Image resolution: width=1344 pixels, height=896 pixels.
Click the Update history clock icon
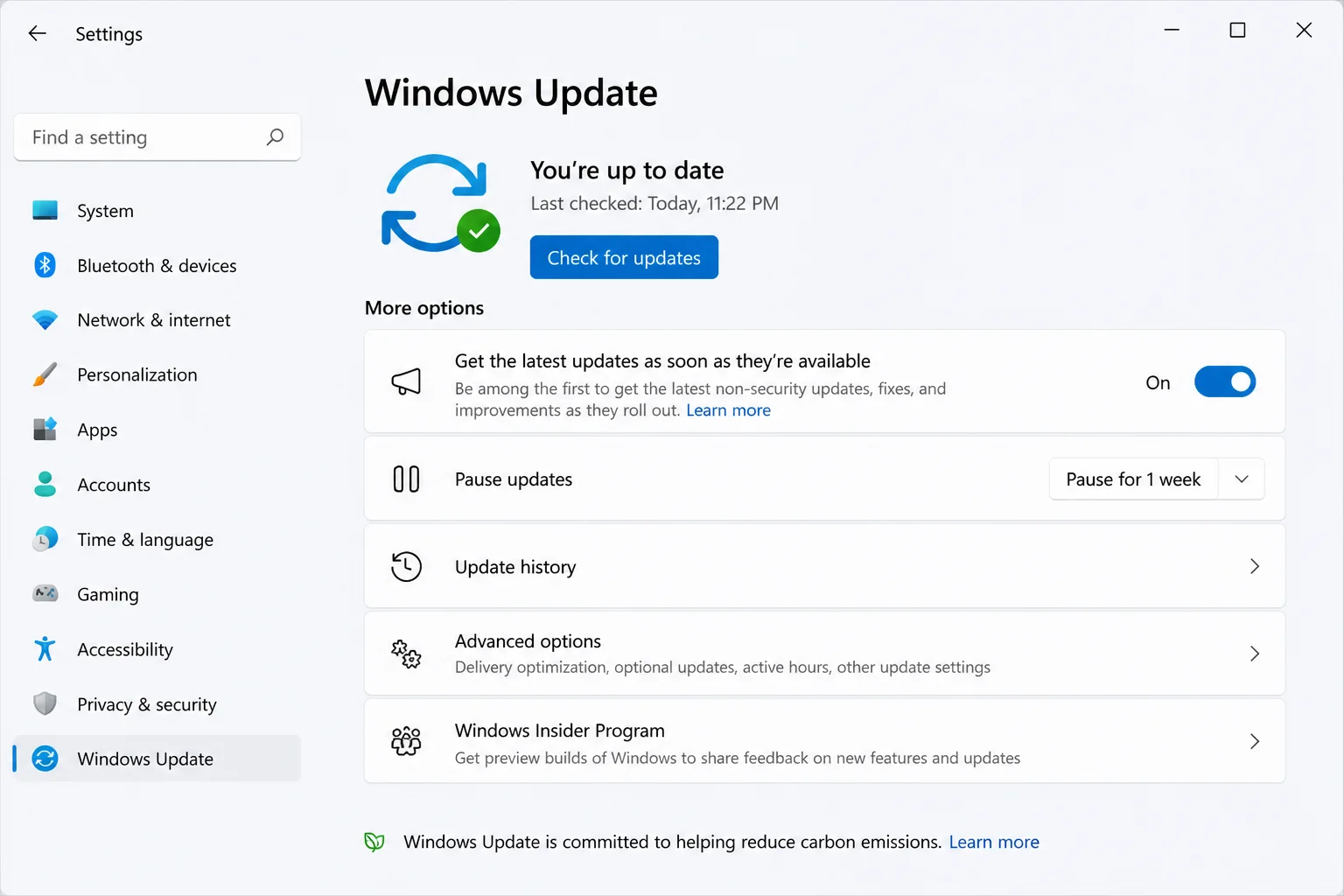(x=406, y=566)
